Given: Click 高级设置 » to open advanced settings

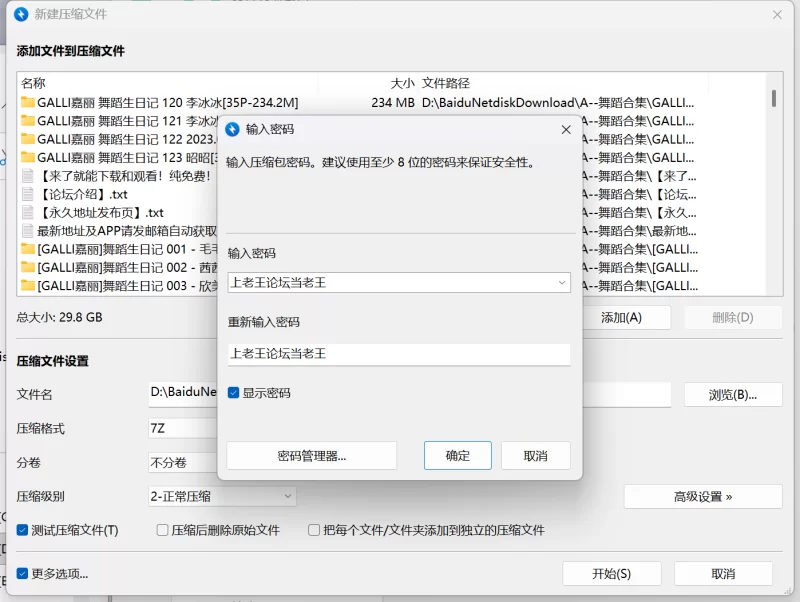Looking at the screenshot, I should [702, 496].
